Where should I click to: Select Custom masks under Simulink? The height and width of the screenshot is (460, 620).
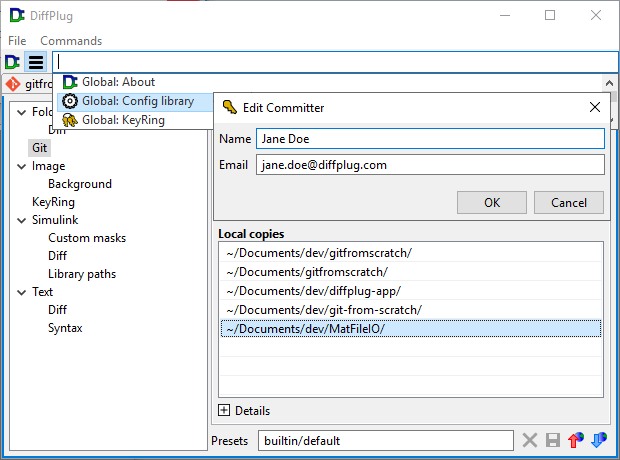pyautogui.click(x=87, y=238)
